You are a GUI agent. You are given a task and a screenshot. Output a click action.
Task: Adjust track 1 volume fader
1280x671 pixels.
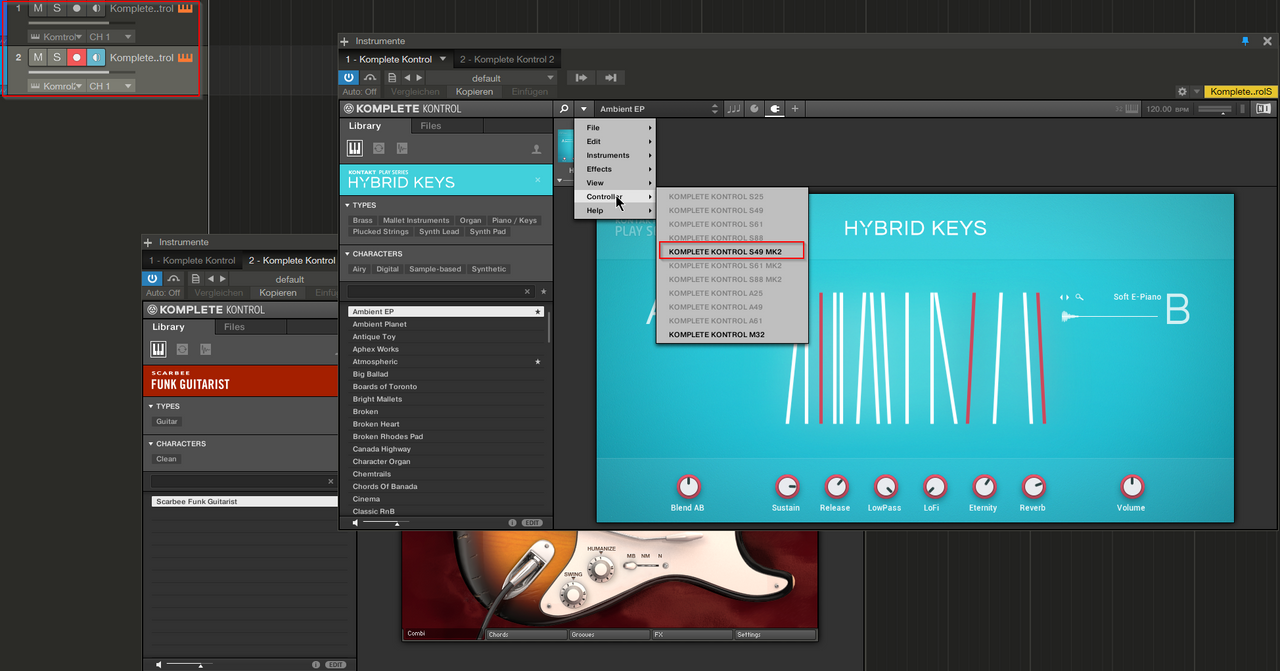82,23
